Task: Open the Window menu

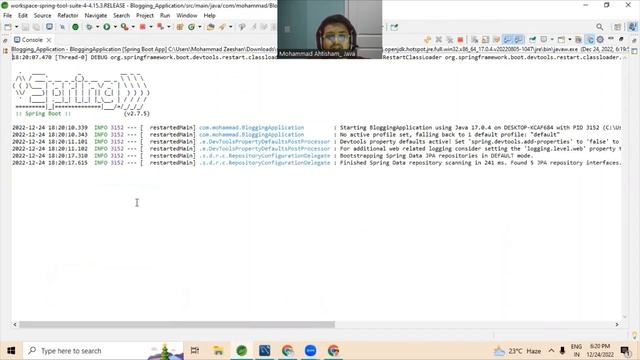Action: click(187, 16)
